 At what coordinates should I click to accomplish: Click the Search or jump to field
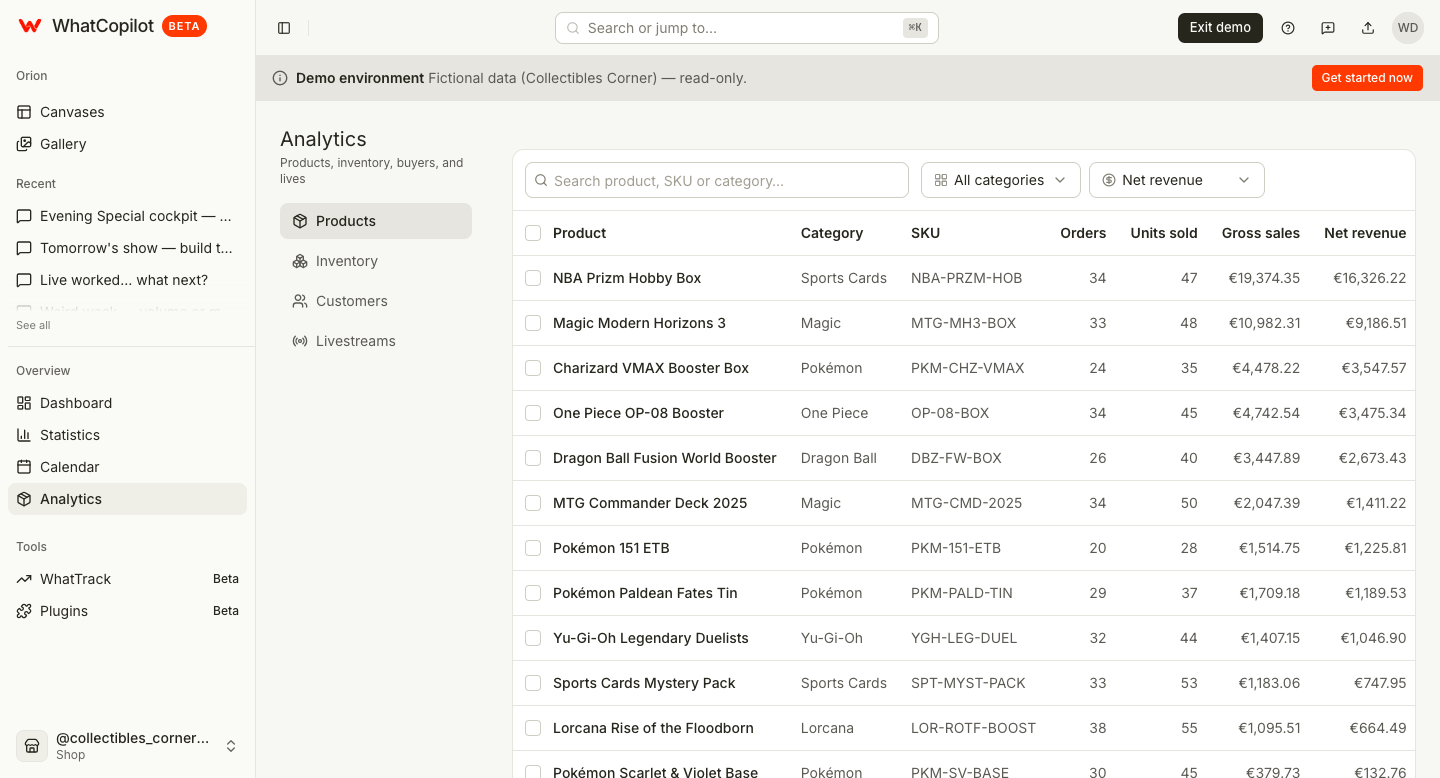[747, 28]
